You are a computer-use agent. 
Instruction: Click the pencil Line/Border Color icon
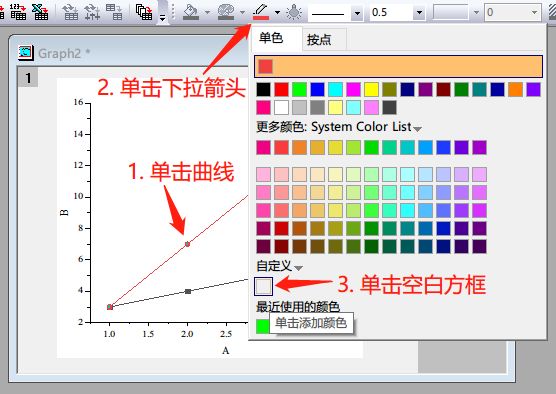pyautogui.click(x=261, y=12)
